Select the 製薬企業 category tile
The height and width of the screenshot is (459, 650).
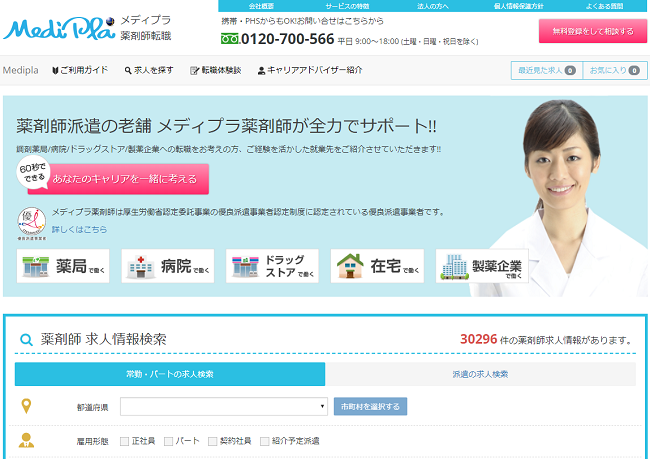coord(482,266)
